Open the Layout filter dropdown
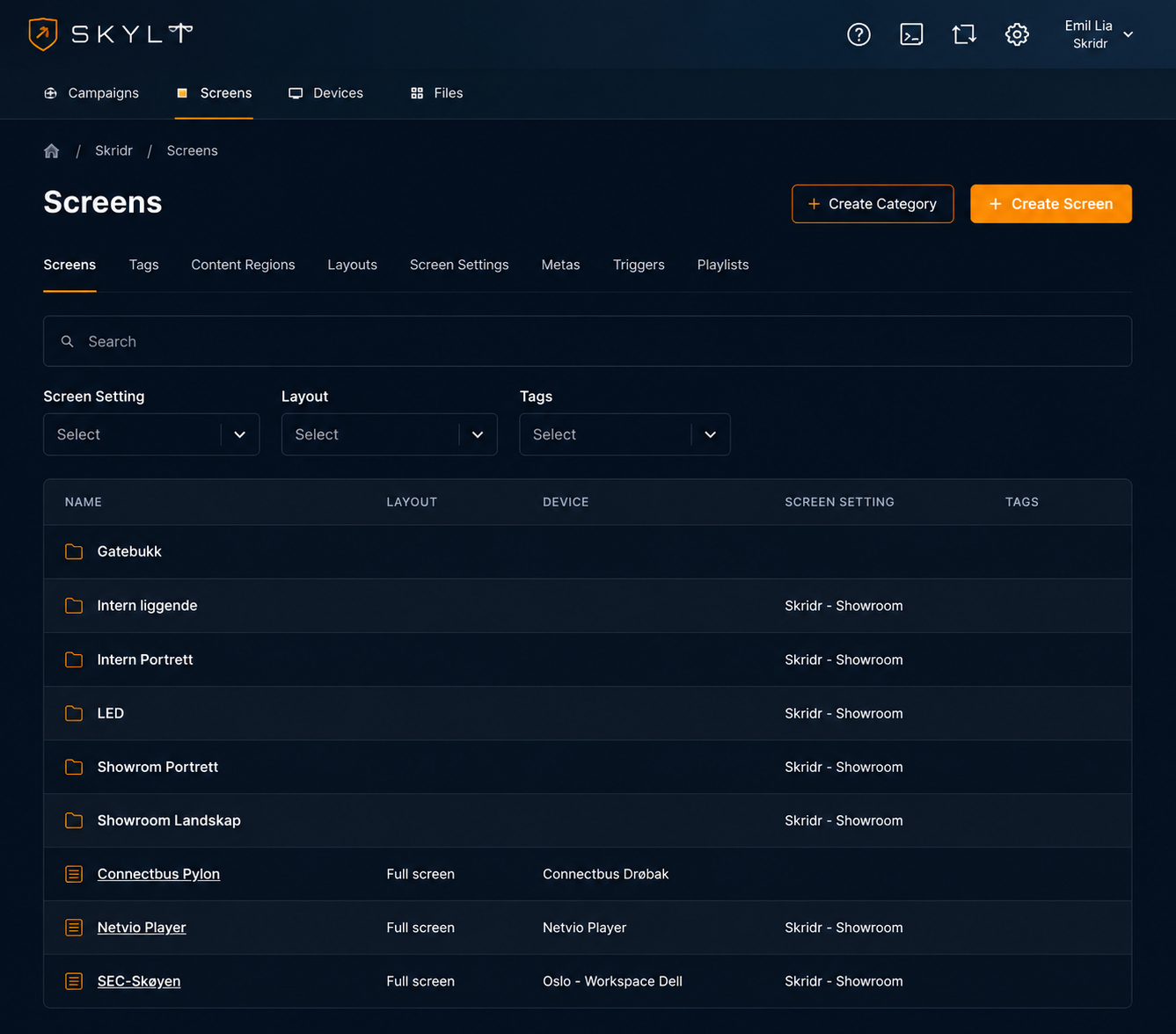1176x1034 pixels. pos(389,434)
